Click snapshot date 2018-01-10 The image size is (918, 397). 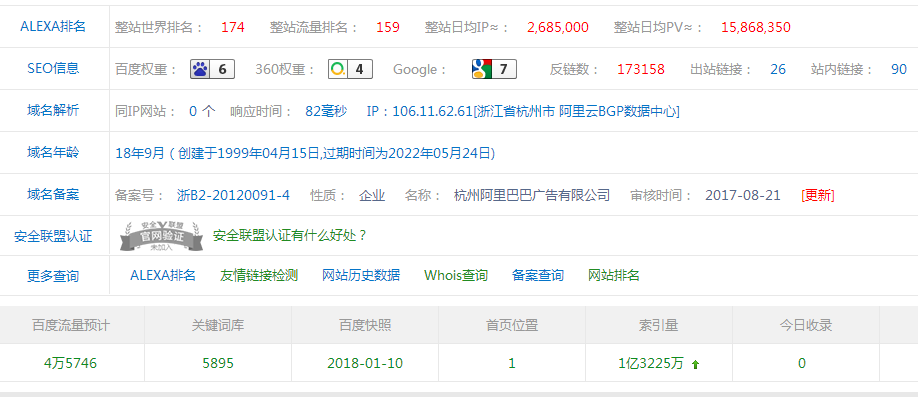point(365,364)
